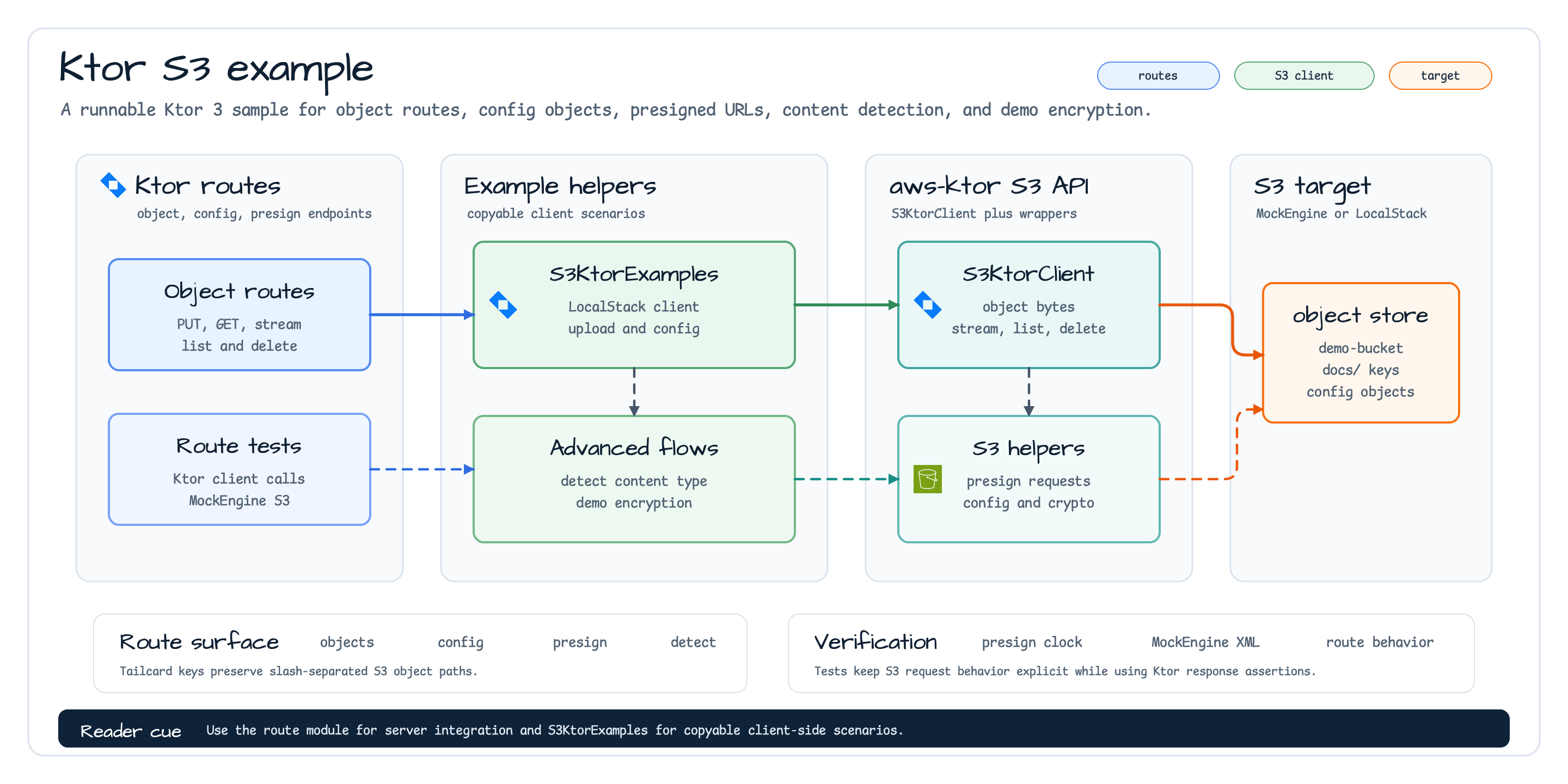Click the Verification heading
Image resolution: width=1568 pixels, height=784 pixels.
pos(875,642)
